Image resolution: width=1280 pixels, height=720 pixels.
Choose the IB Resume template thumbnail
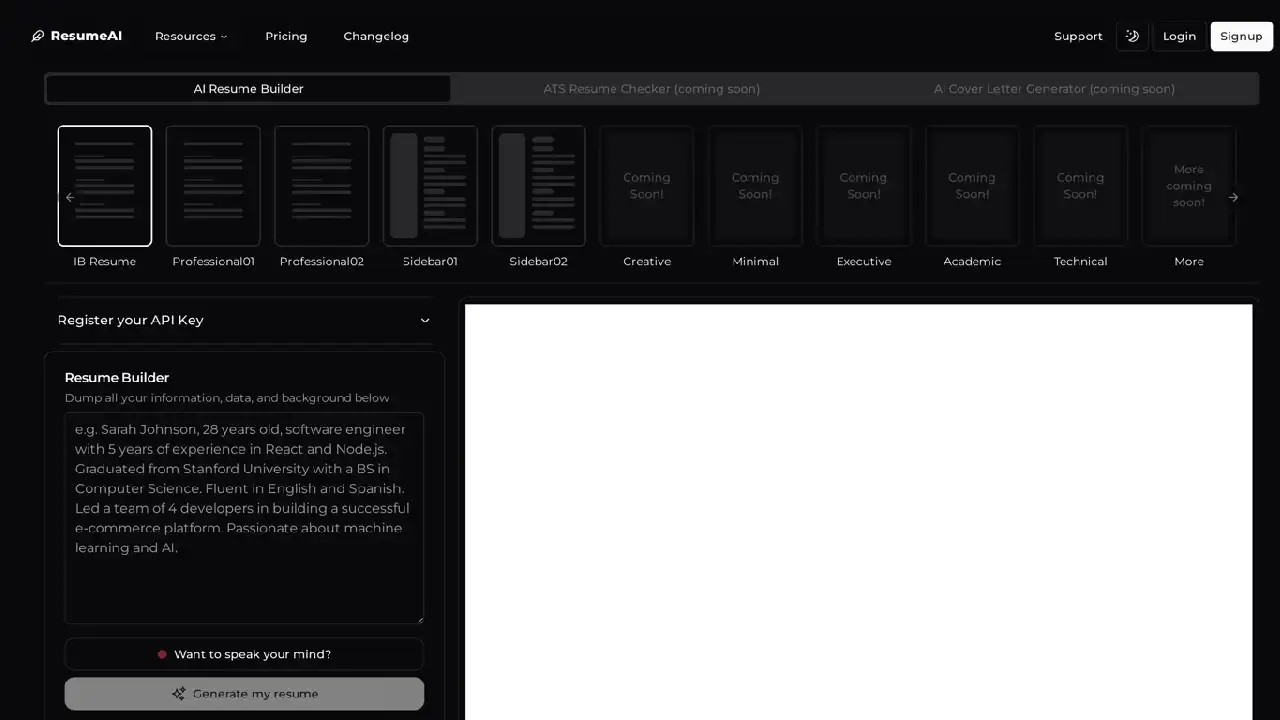pos(105,186)
